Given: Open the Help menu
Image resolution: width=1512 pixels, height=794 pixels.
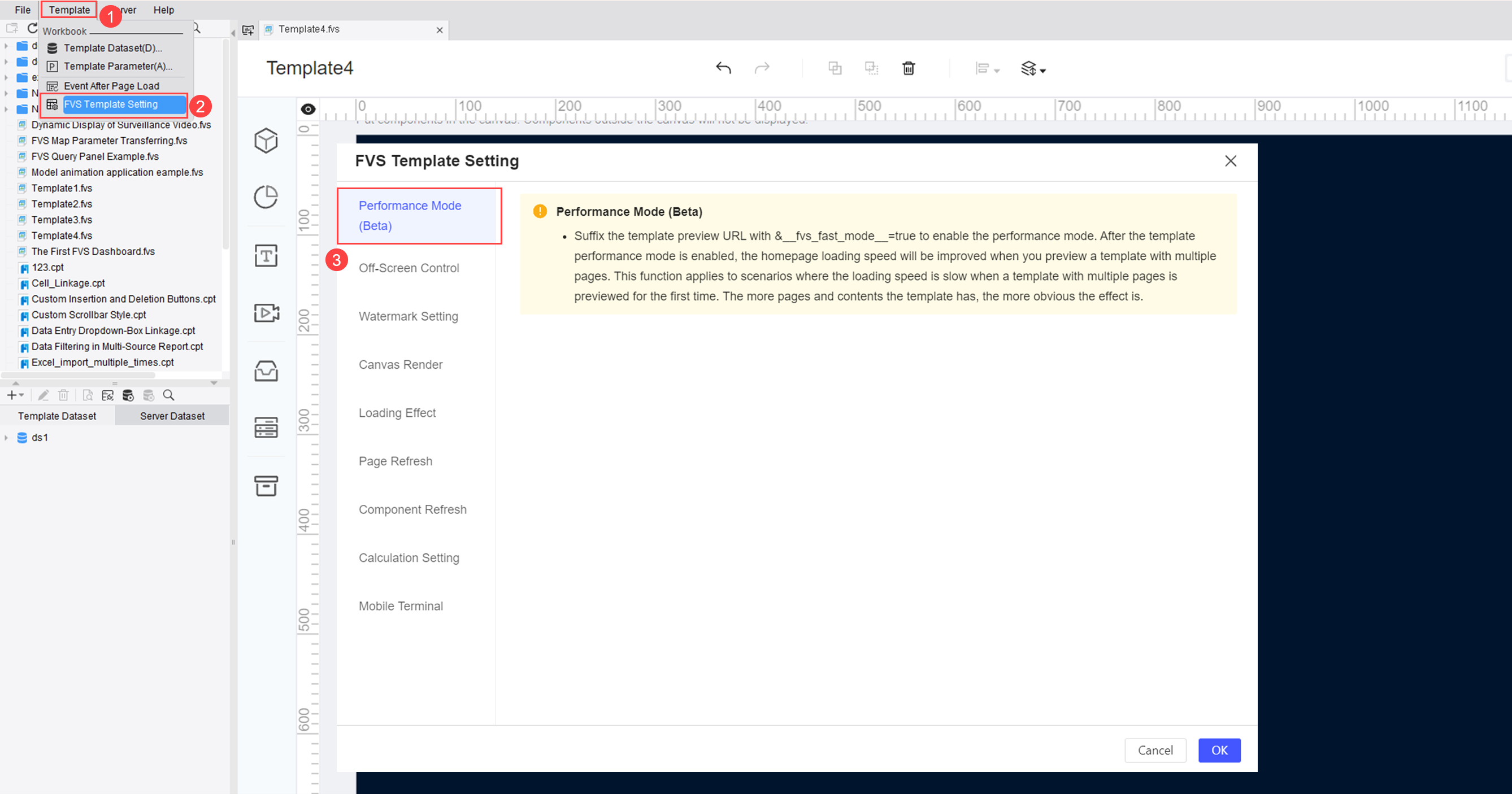Looking at the screenshot, I should 164,10.
